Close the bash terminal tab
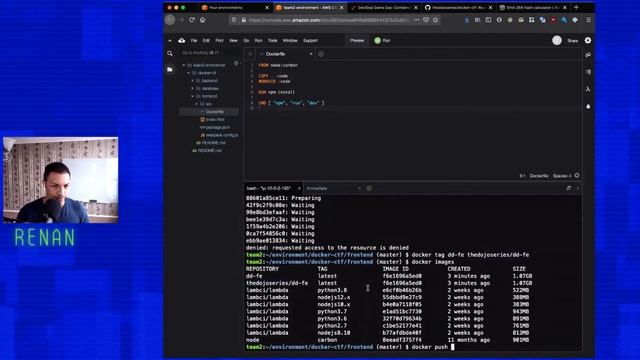The image size is (640, 360). click(299, 188)
